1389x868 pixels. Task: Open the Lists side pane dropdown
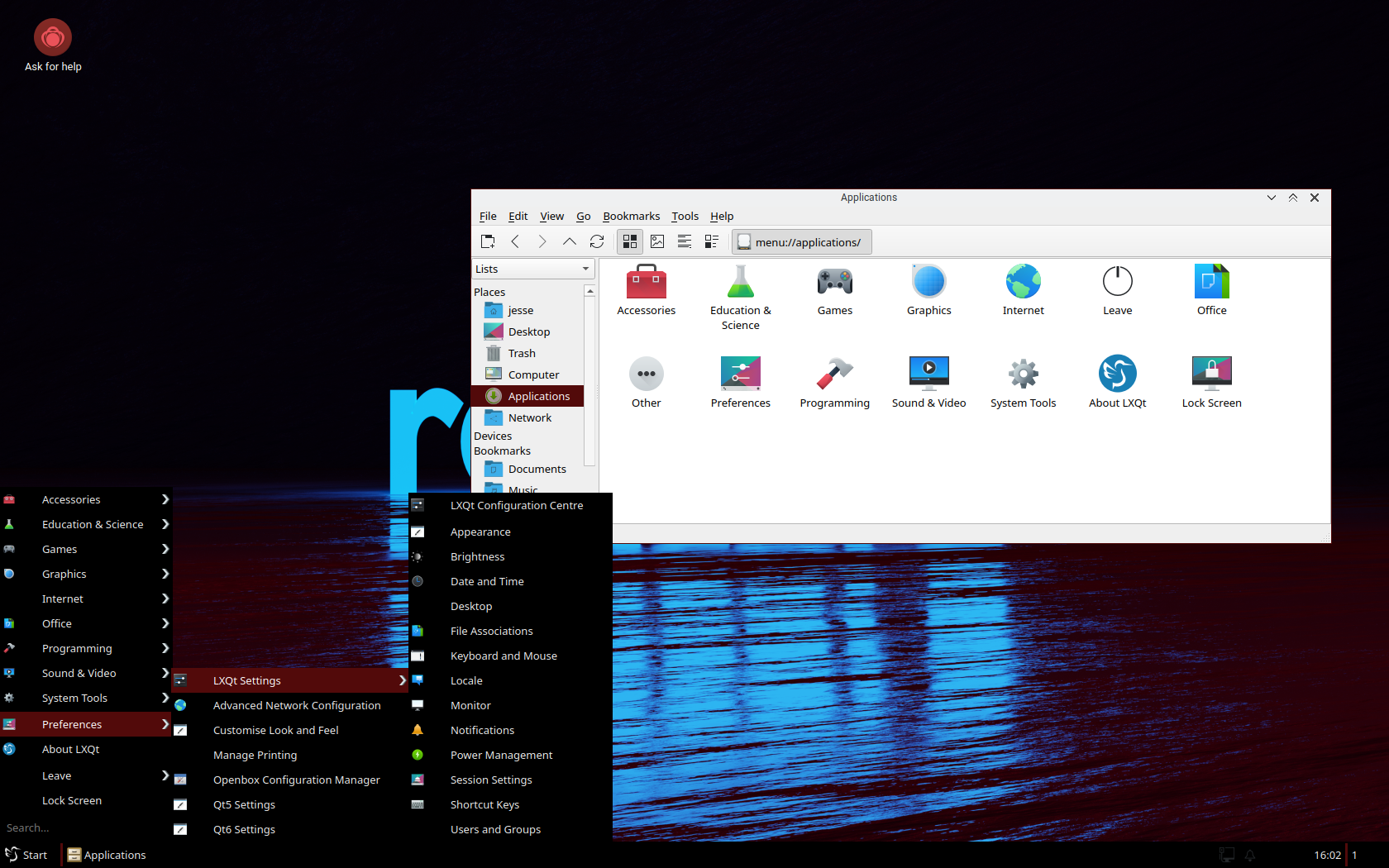click(533, 269)
